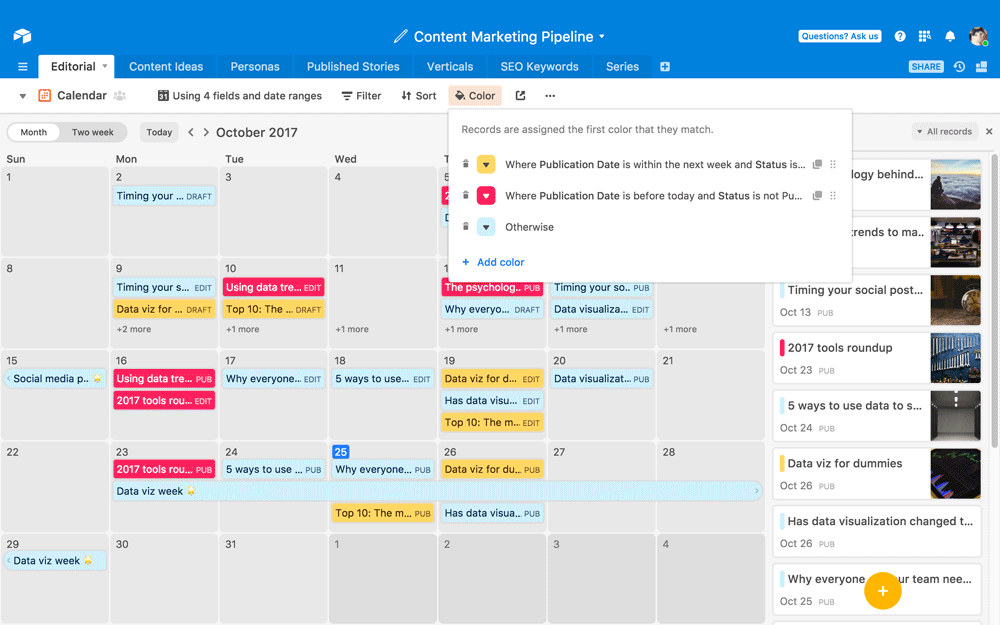
Task: Open the Sort menu
Action: 418,96
